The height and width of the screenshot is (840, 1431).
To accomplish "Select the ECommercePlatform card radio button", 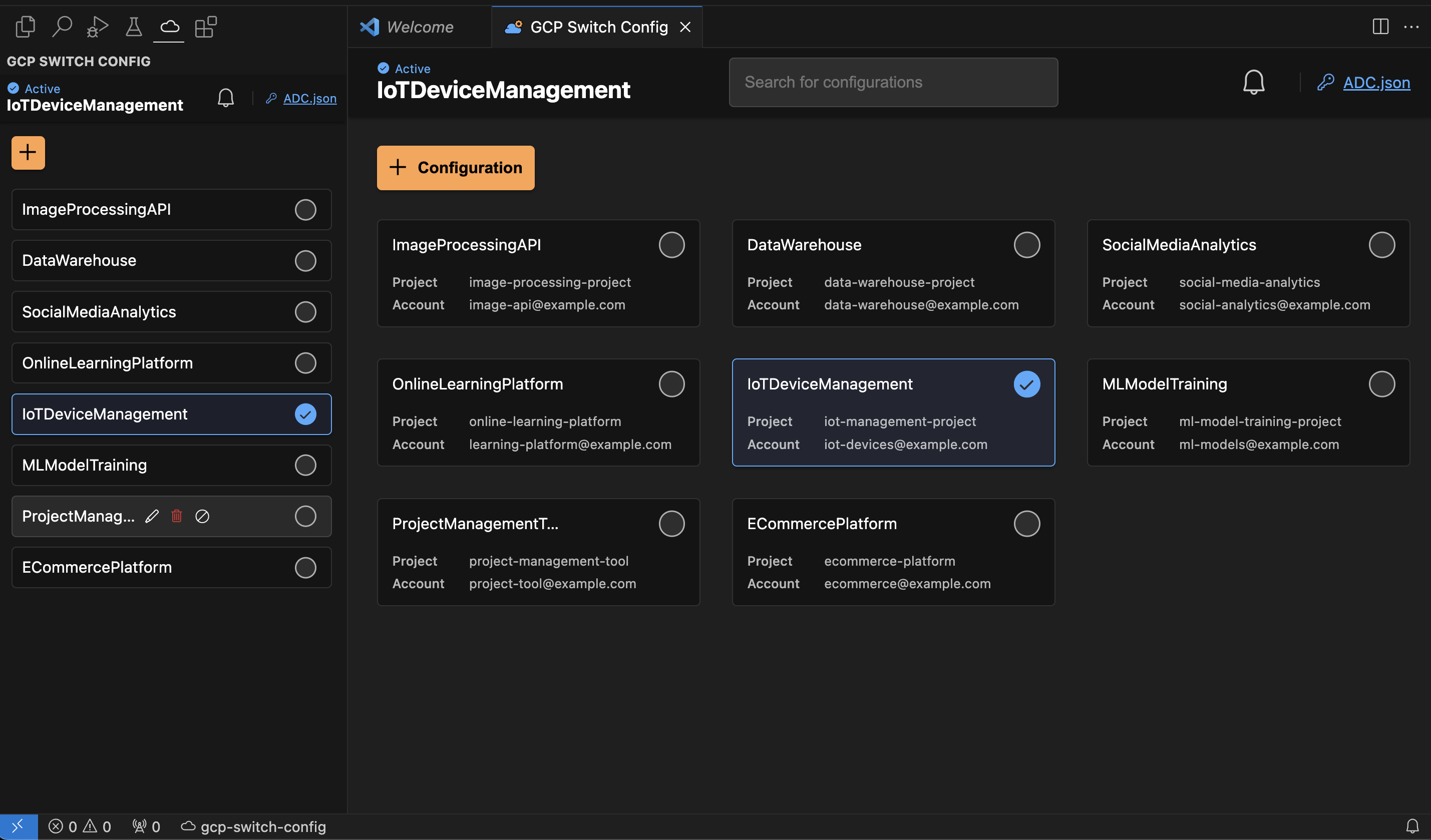I will click(x=1027, y=523).
